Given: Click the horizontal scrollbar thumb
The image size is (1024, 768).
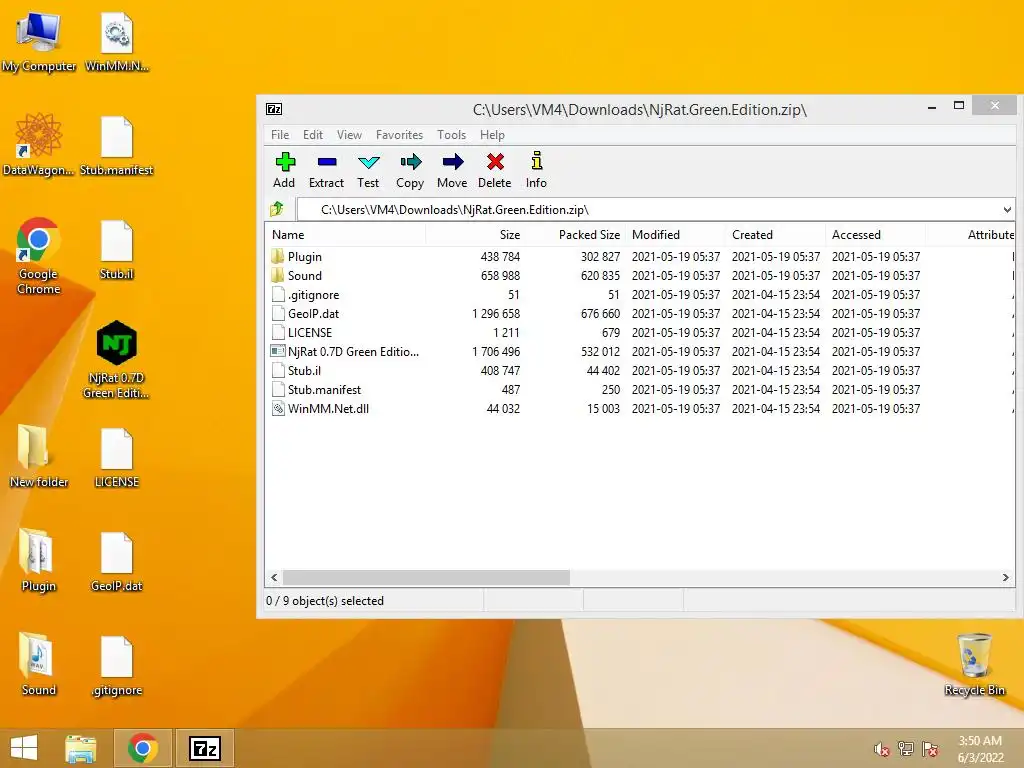Looking at the screenshot, I should point(426,577).
